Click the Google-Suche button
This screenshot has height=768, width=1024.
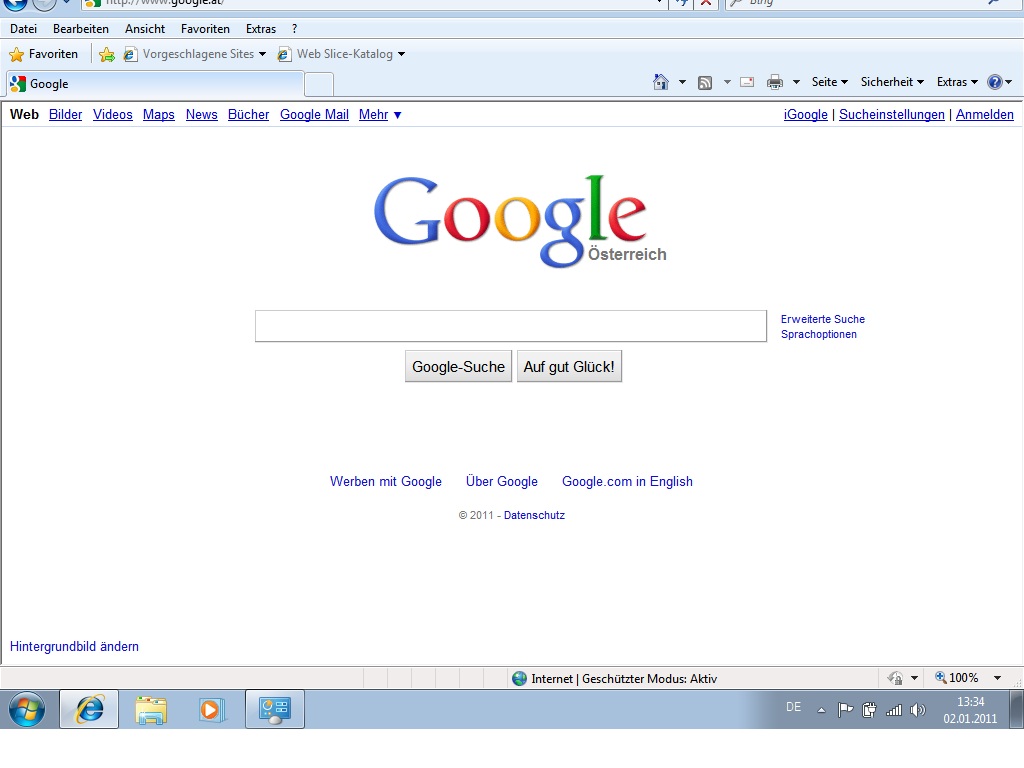click(458, 366)
